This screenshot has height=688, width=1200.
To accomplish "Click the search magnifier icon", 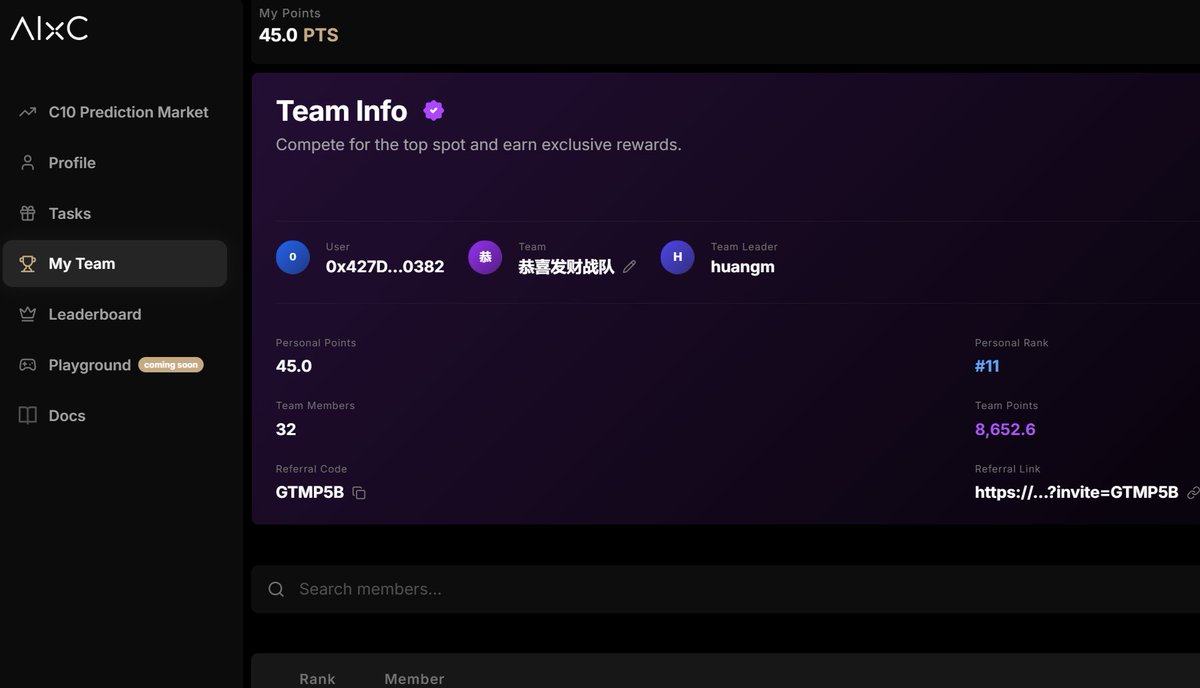I will [276, 589].
